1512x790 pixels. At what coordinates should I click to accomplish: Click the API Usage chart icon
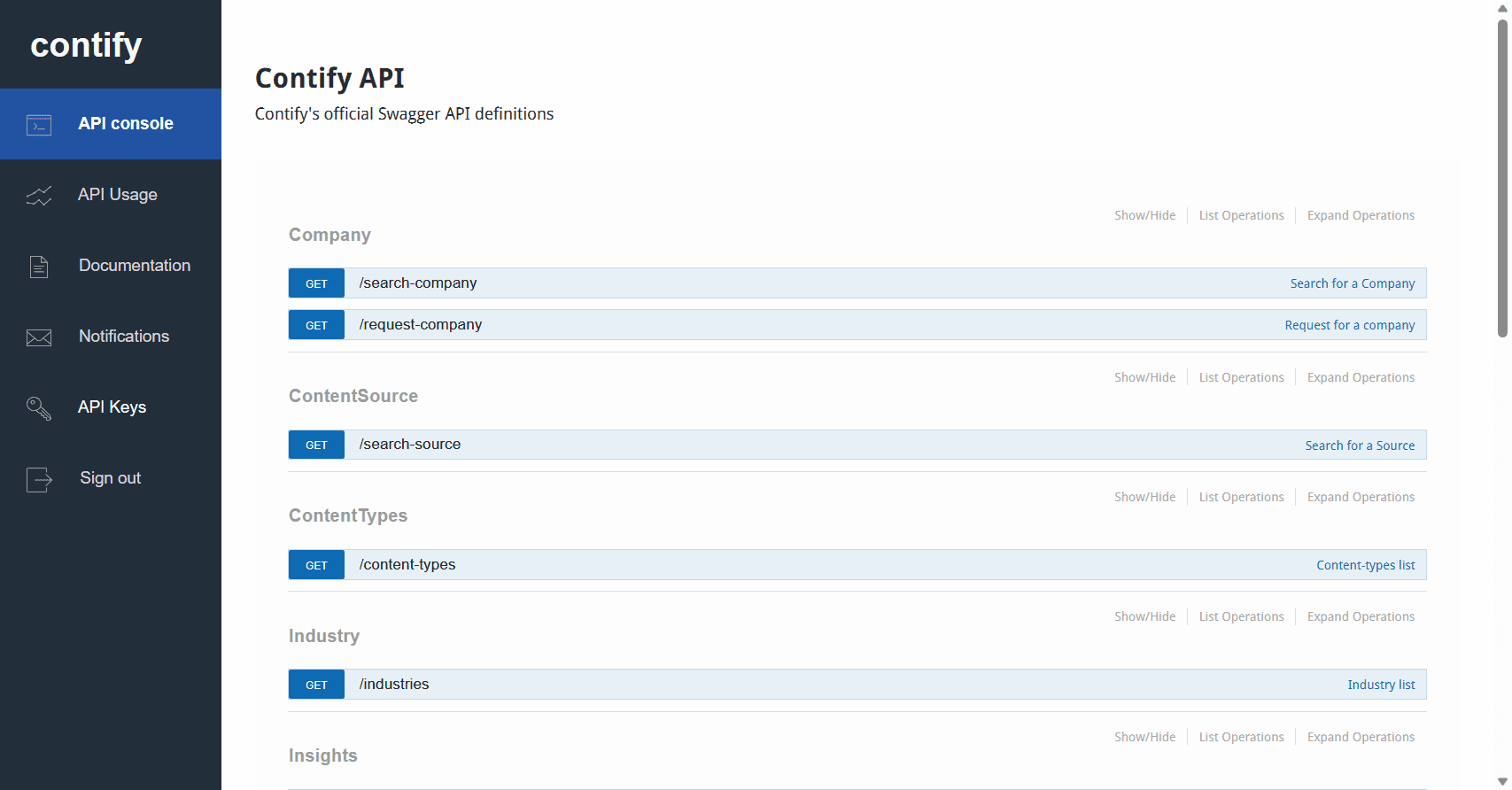[x=39, y=196]
